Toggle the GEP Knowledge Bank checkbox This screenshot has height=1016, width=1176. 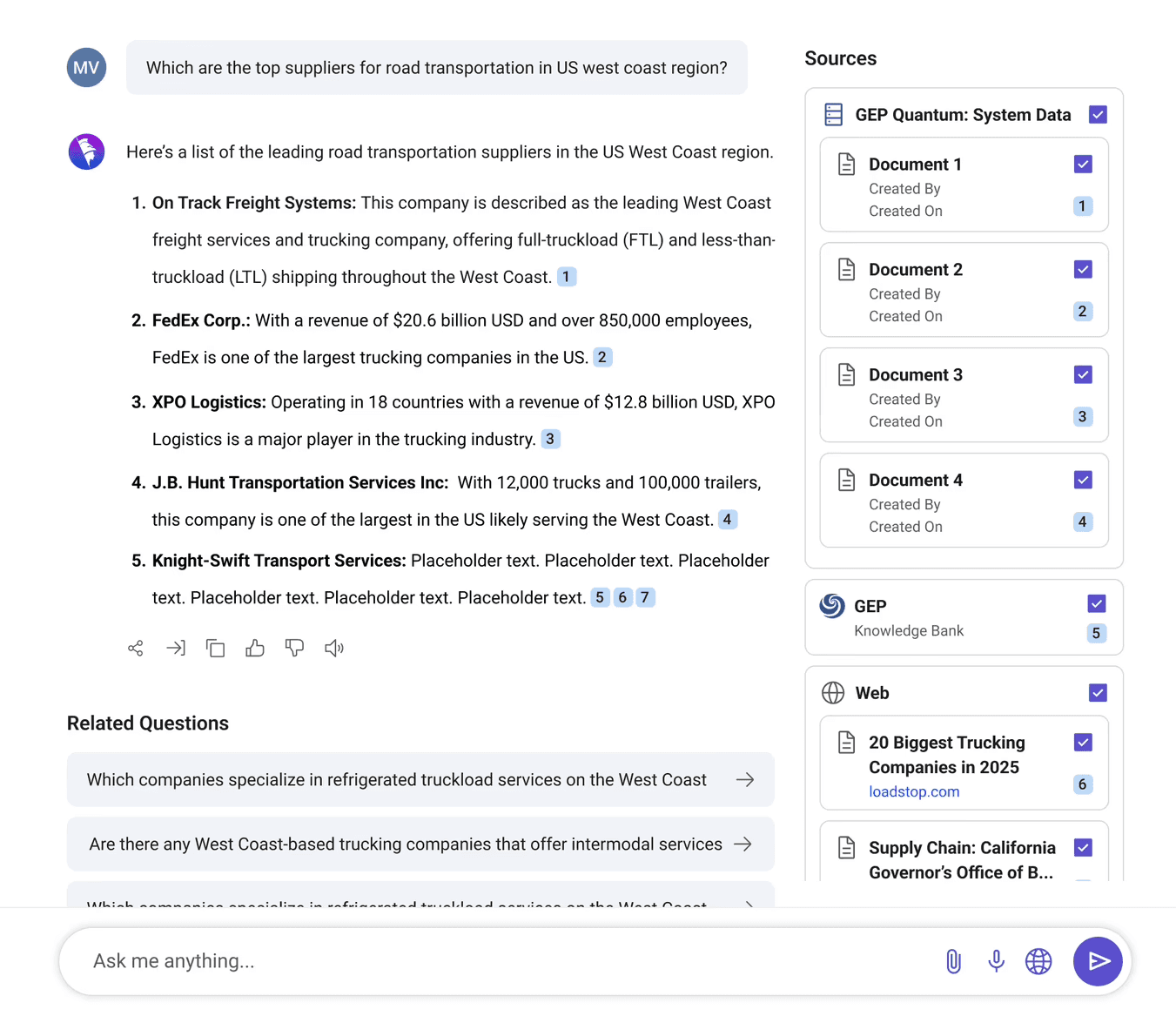pos(1097,604)
